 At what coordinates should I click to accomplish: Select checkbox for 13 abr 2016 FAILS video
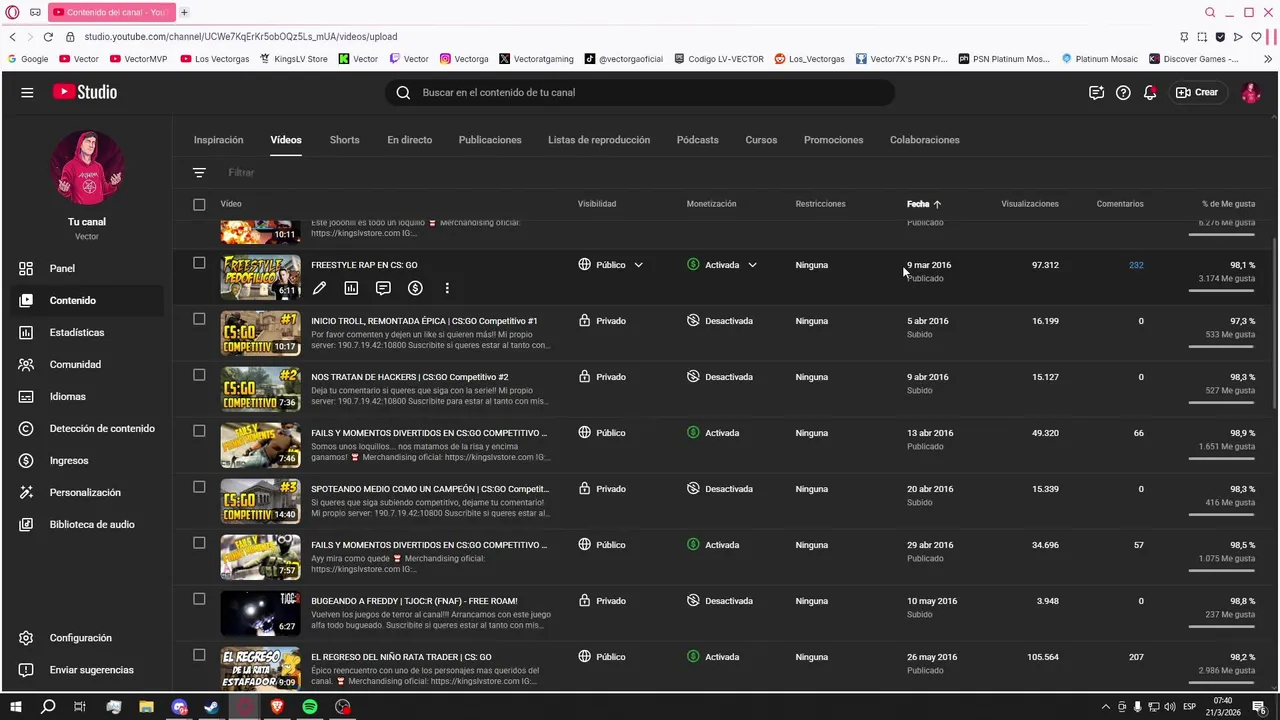[x=199, y=431]
